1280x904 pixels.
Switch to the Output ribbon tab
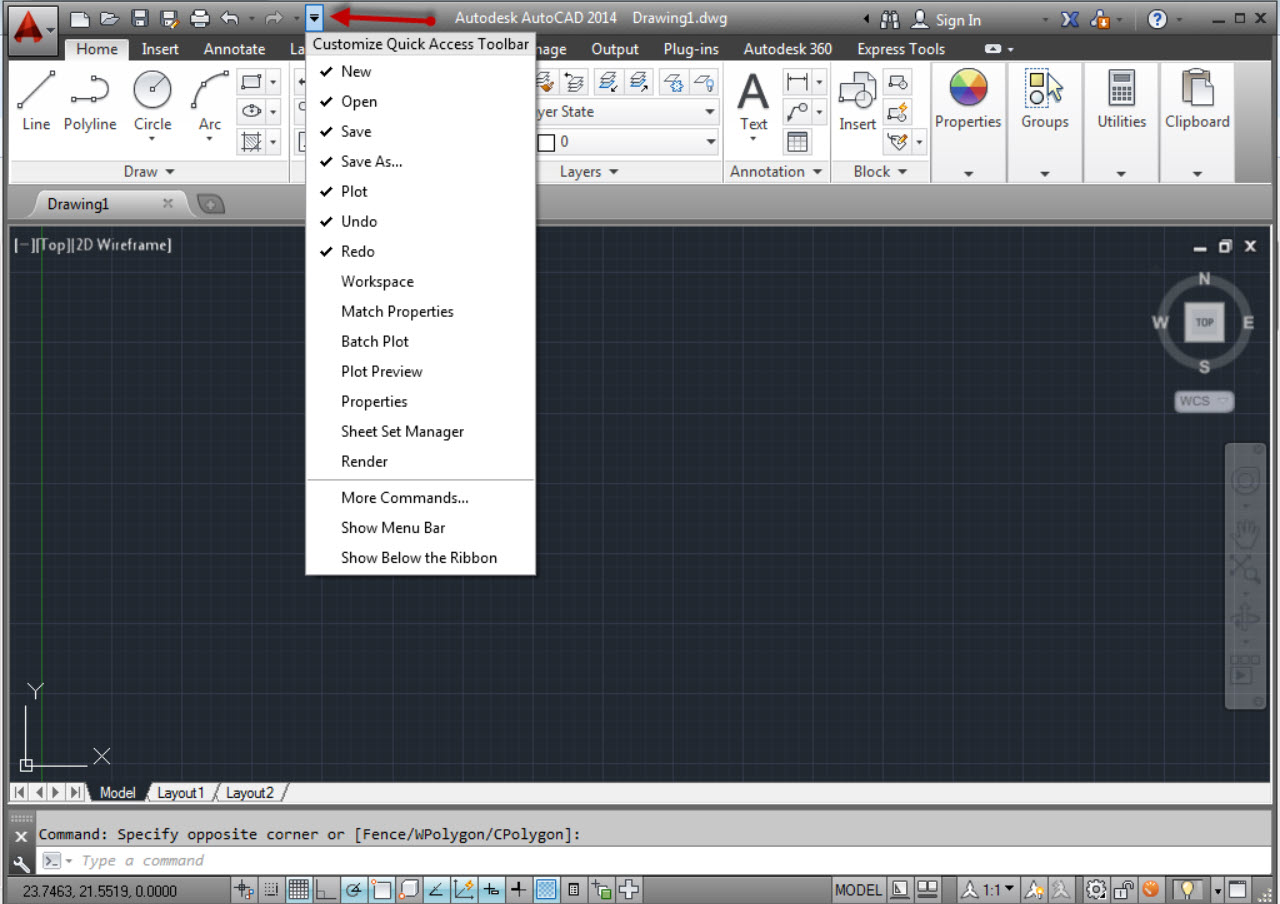(x=615, y=49)
